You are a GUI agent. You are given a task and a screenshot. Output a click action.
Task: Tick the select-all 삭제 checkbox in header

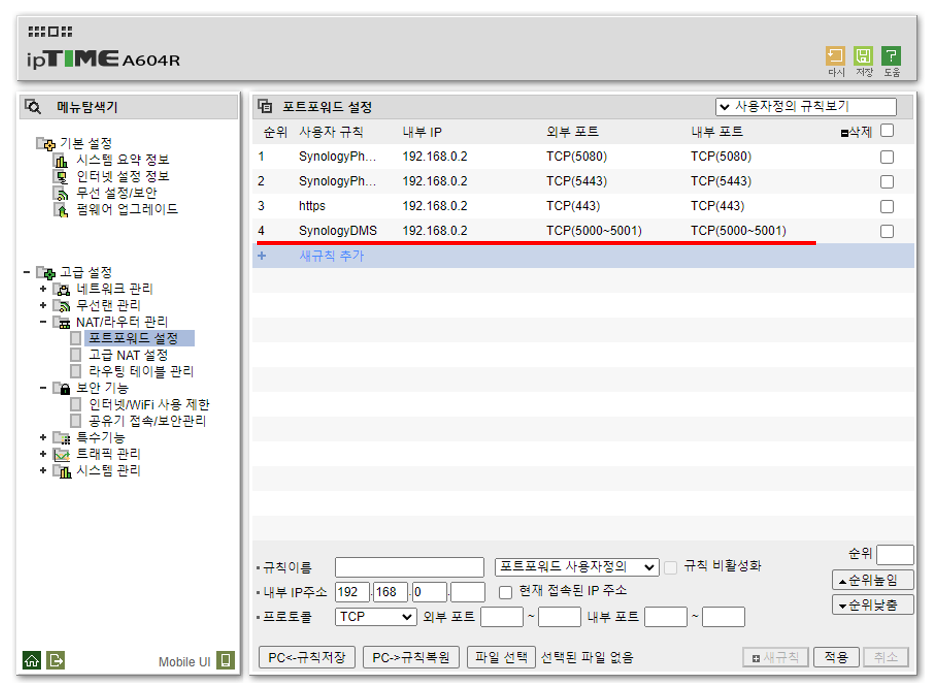coord(887,131)
